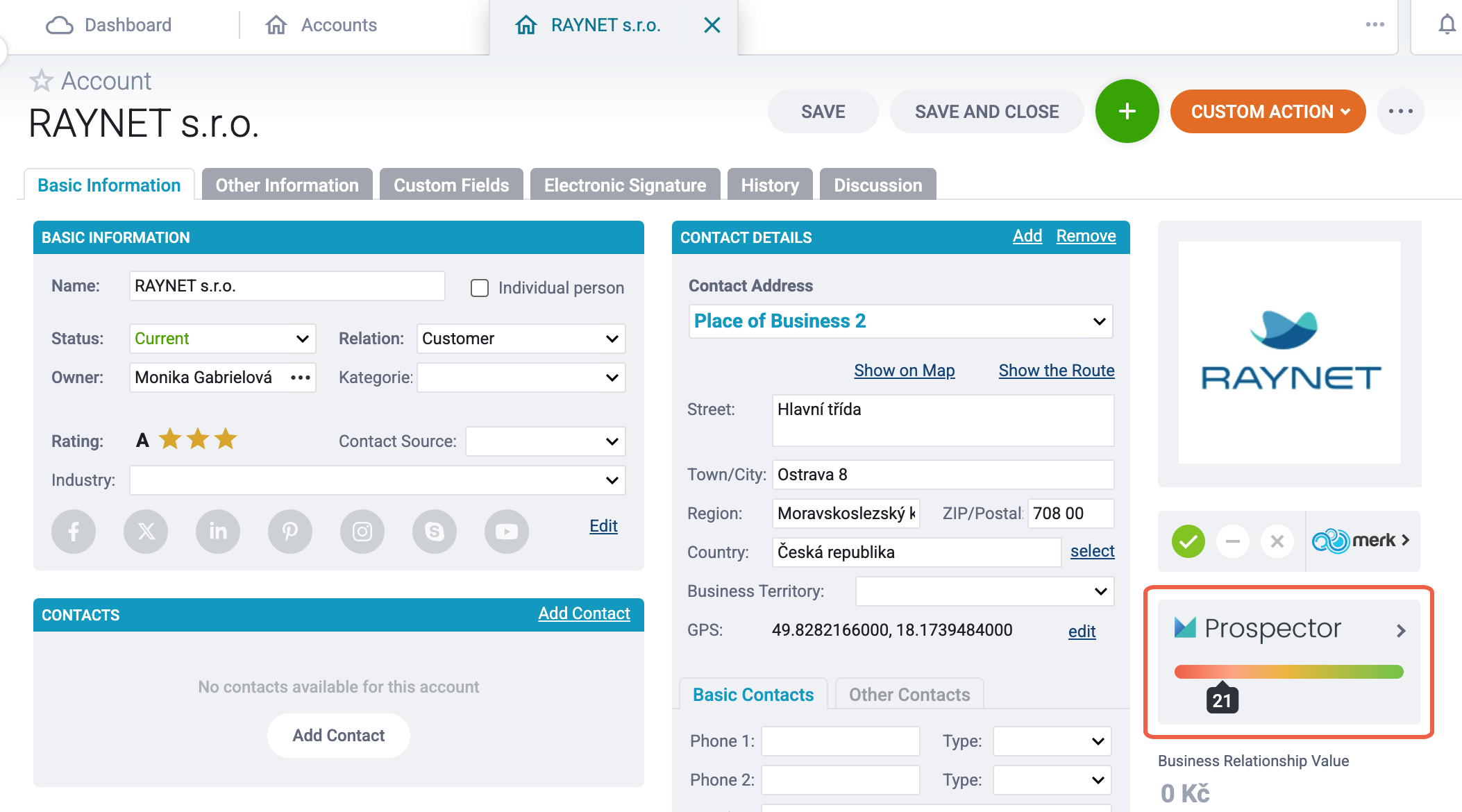Viewport: 1462px width, 812px height.
Task: Close the RAYNET s.r.o. tab
Action: click(x=712, y=25)
